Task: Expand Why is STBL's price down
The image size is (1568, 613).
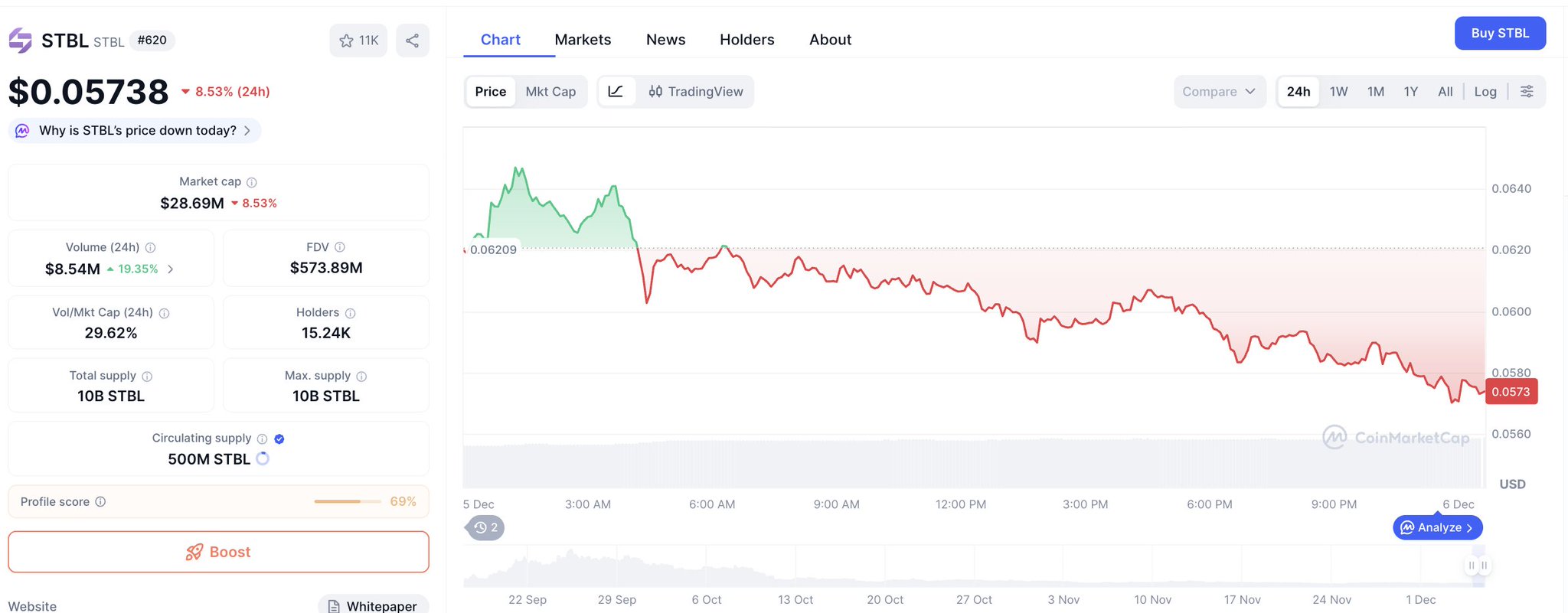Action: [247, 131]
